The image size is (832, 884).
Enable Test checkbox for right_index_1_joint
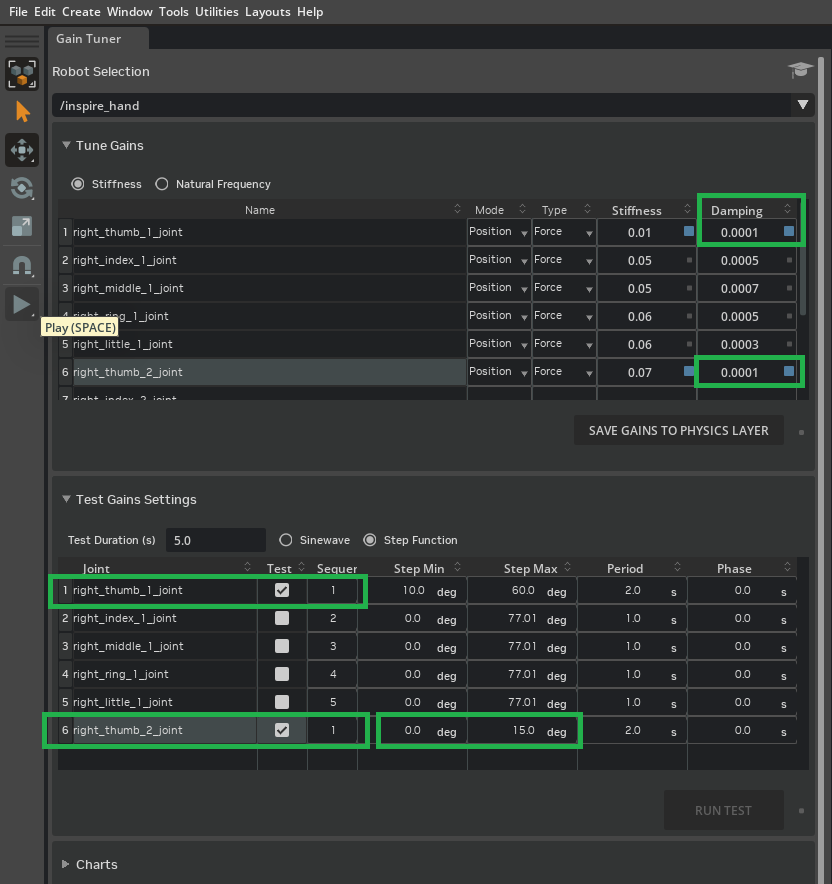pyautogui.click(x=282, y=618)
